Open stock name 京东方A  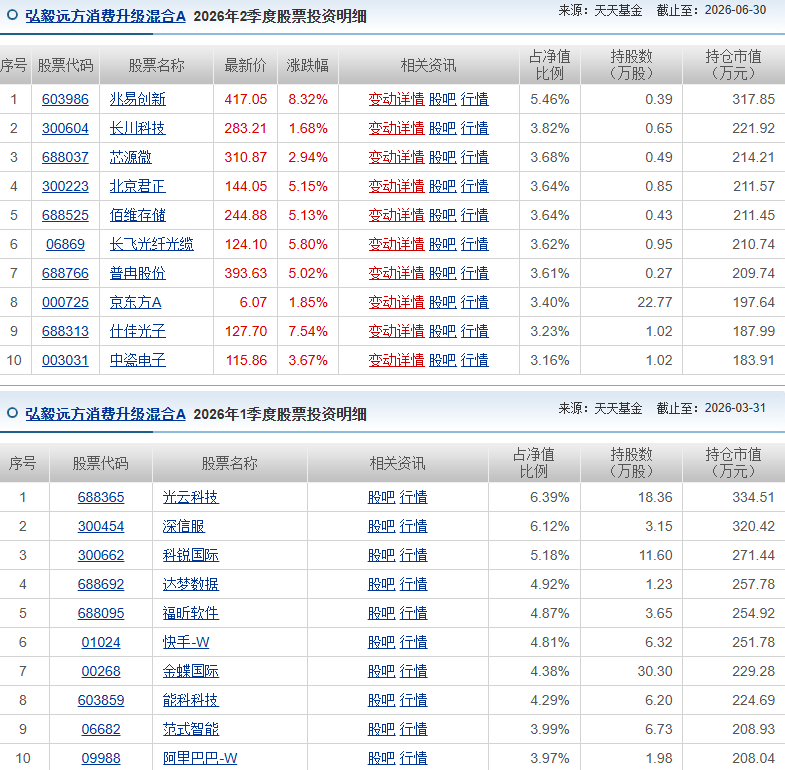click(x=135, y=302)
